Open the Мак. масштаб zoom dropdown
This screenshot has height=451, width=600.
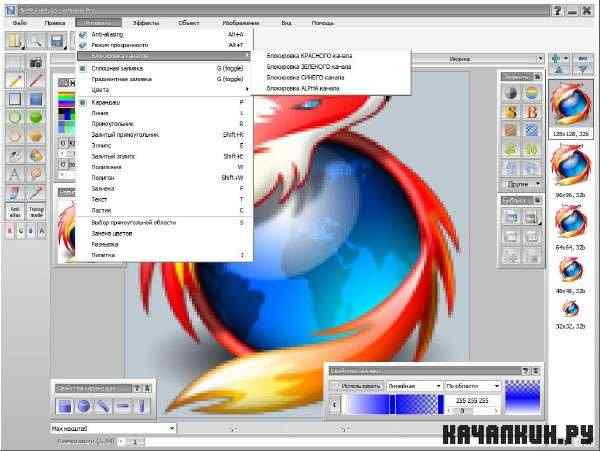click(x=113, y=428)
